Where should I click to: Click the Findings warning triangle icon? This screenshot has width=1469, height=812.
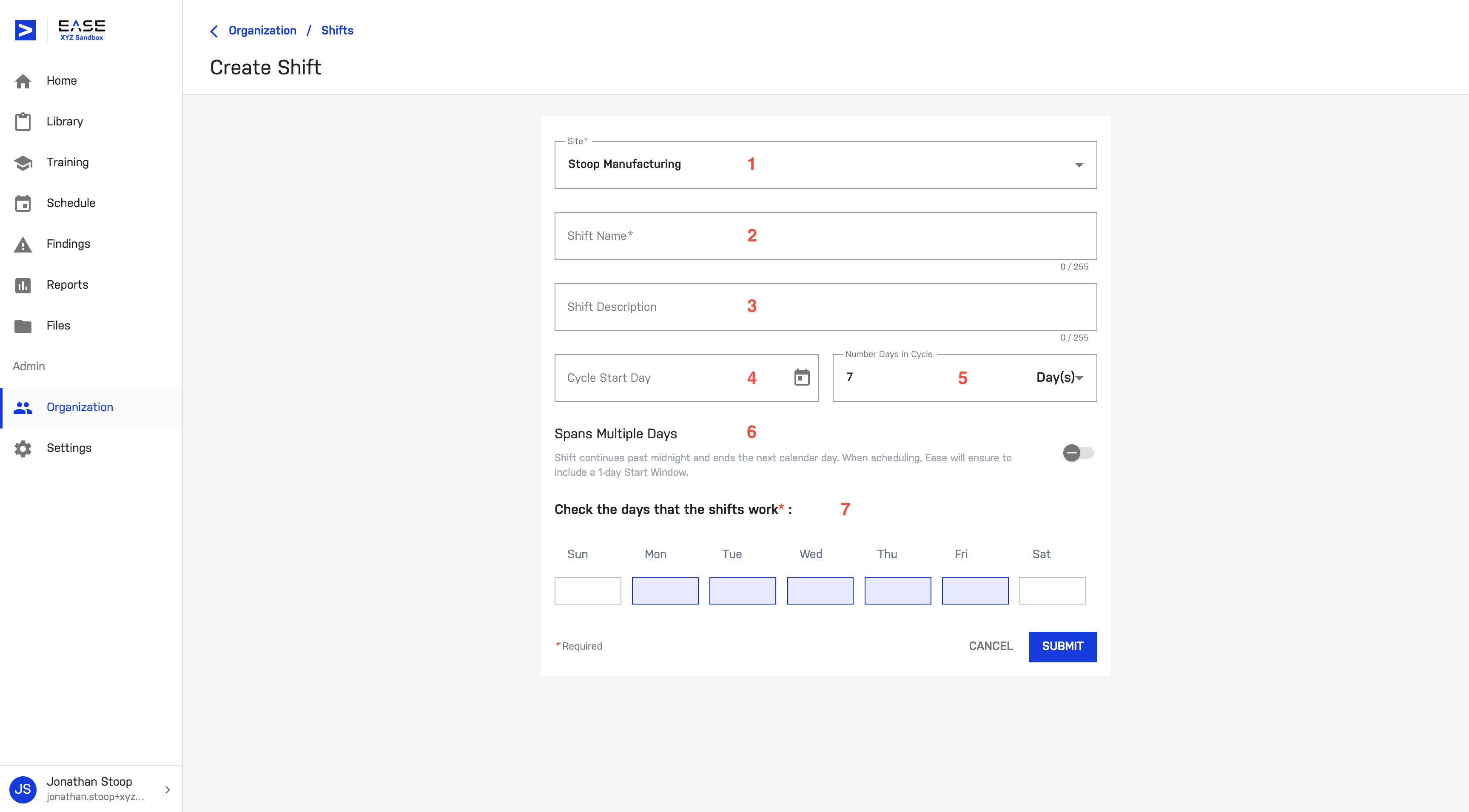click(23, 244)
